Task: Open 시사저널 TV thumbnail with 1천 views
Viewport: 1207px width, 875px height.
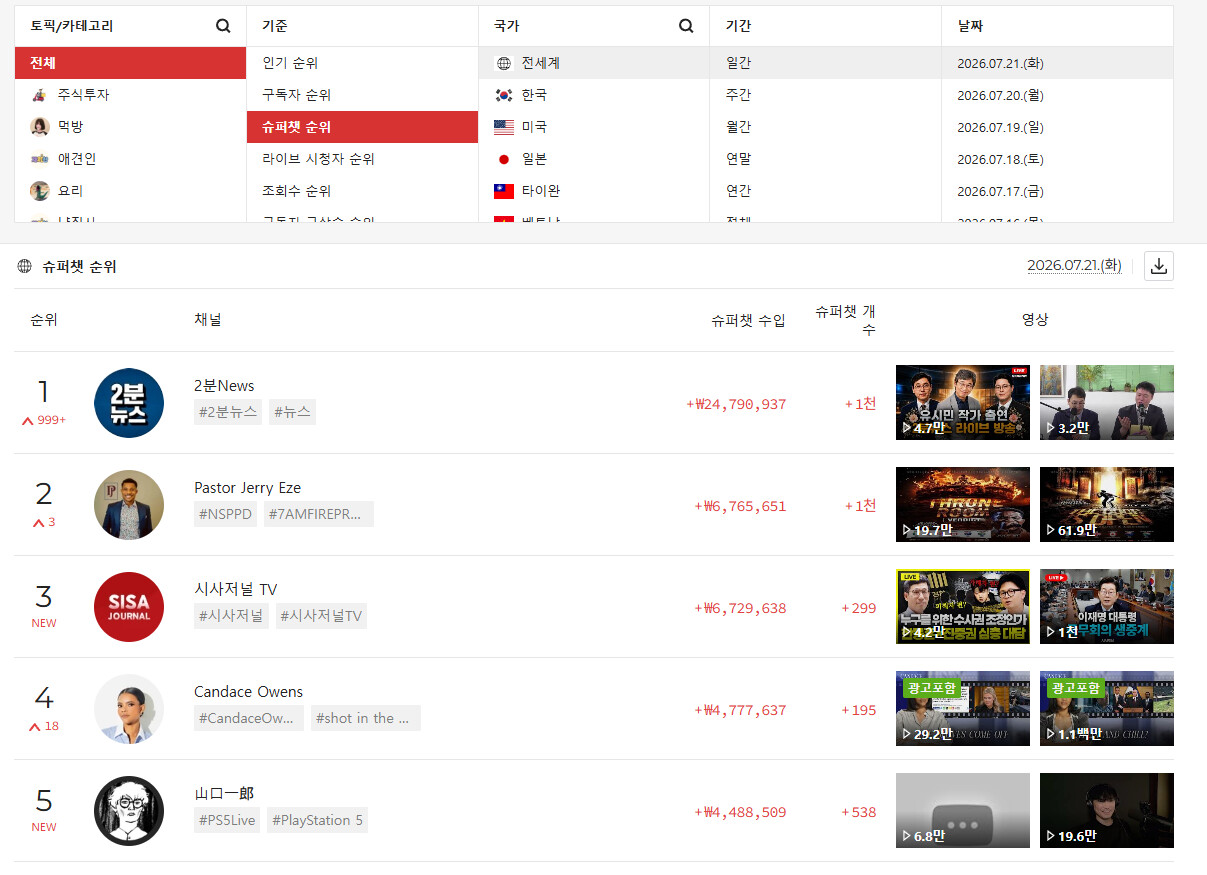Action: tap(1107, 606)
